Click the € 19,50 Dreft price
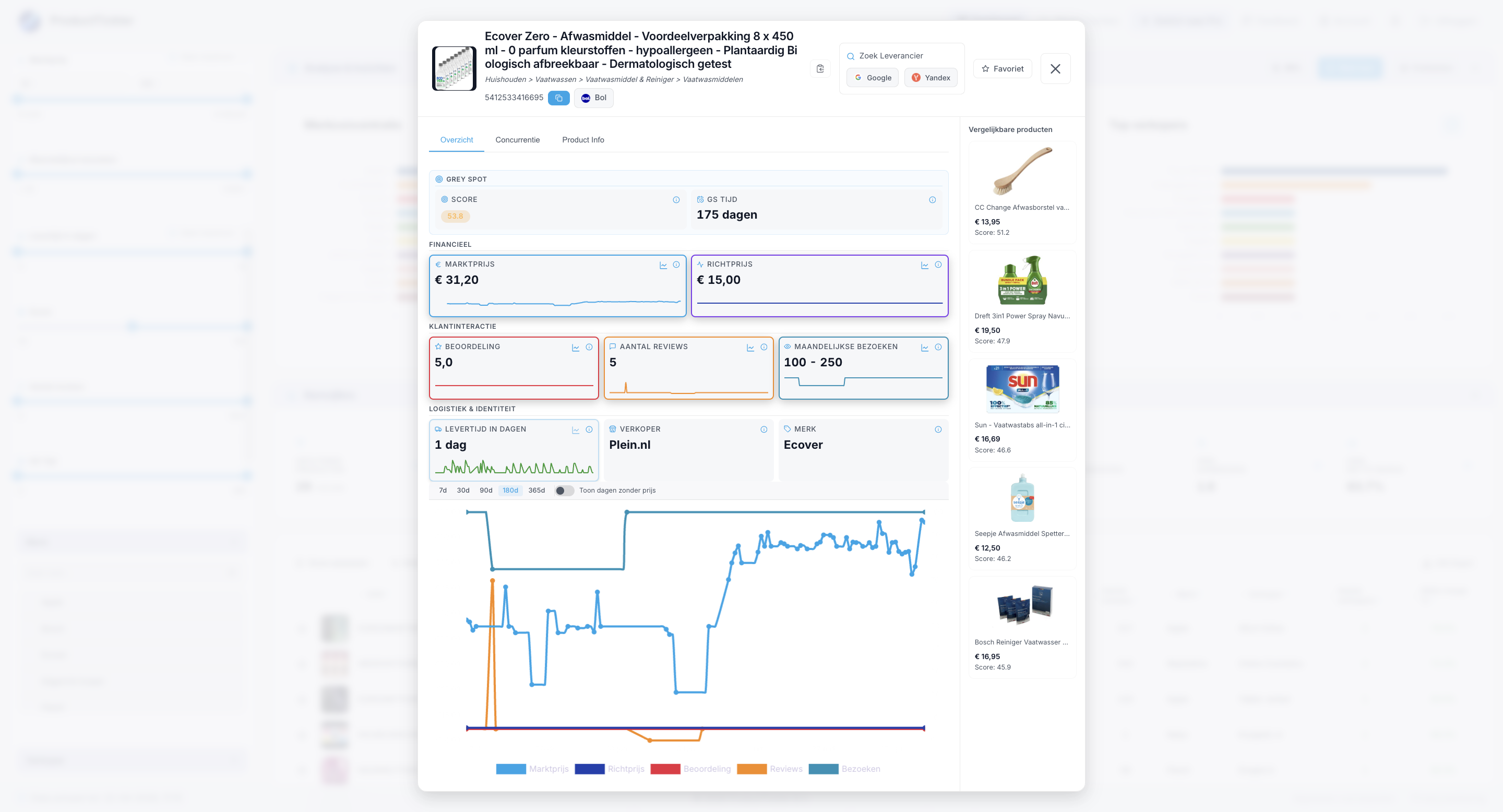Viewport: 1503px width, 812px height. click(x=987, y=331)
